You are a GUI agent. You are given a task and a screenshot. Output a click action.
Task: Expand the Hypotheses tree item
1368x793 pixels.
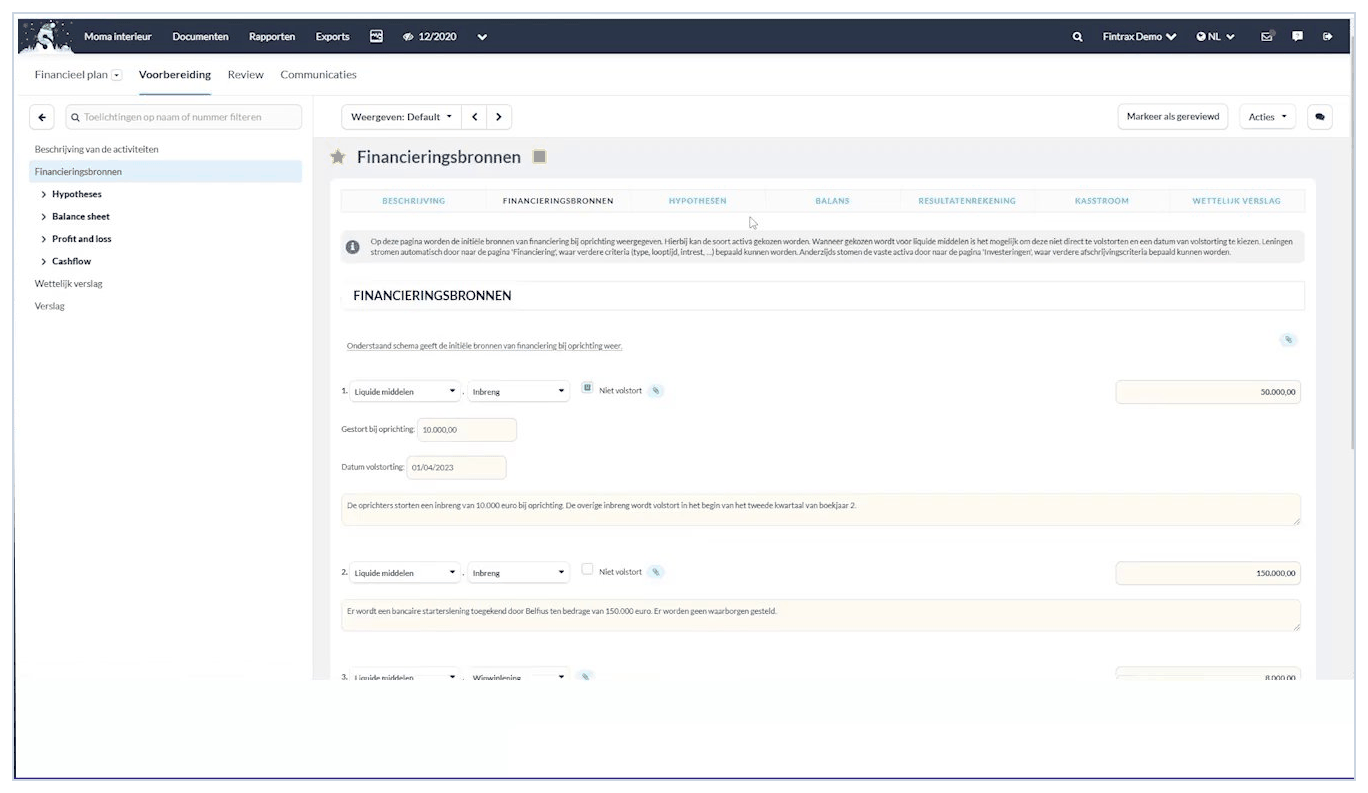[x=44, y=194]
